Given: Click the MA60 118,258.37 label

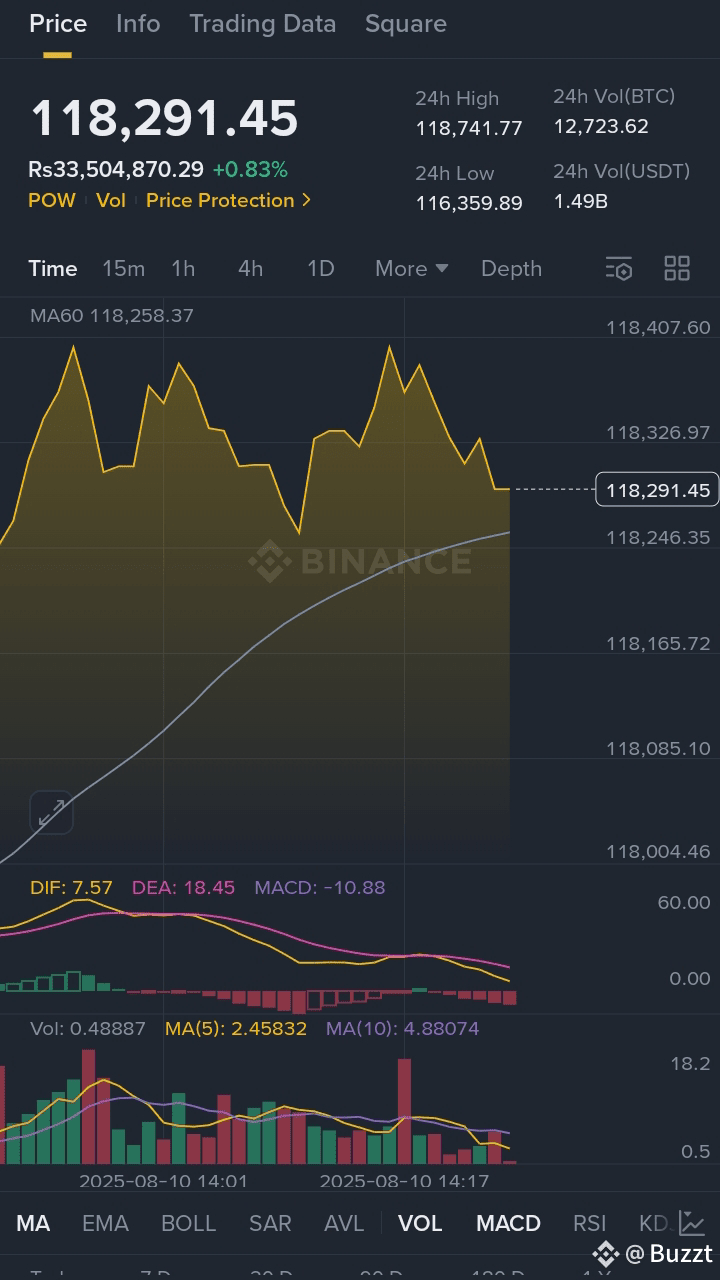Looking at the screenshot, I should click(112, 316).
